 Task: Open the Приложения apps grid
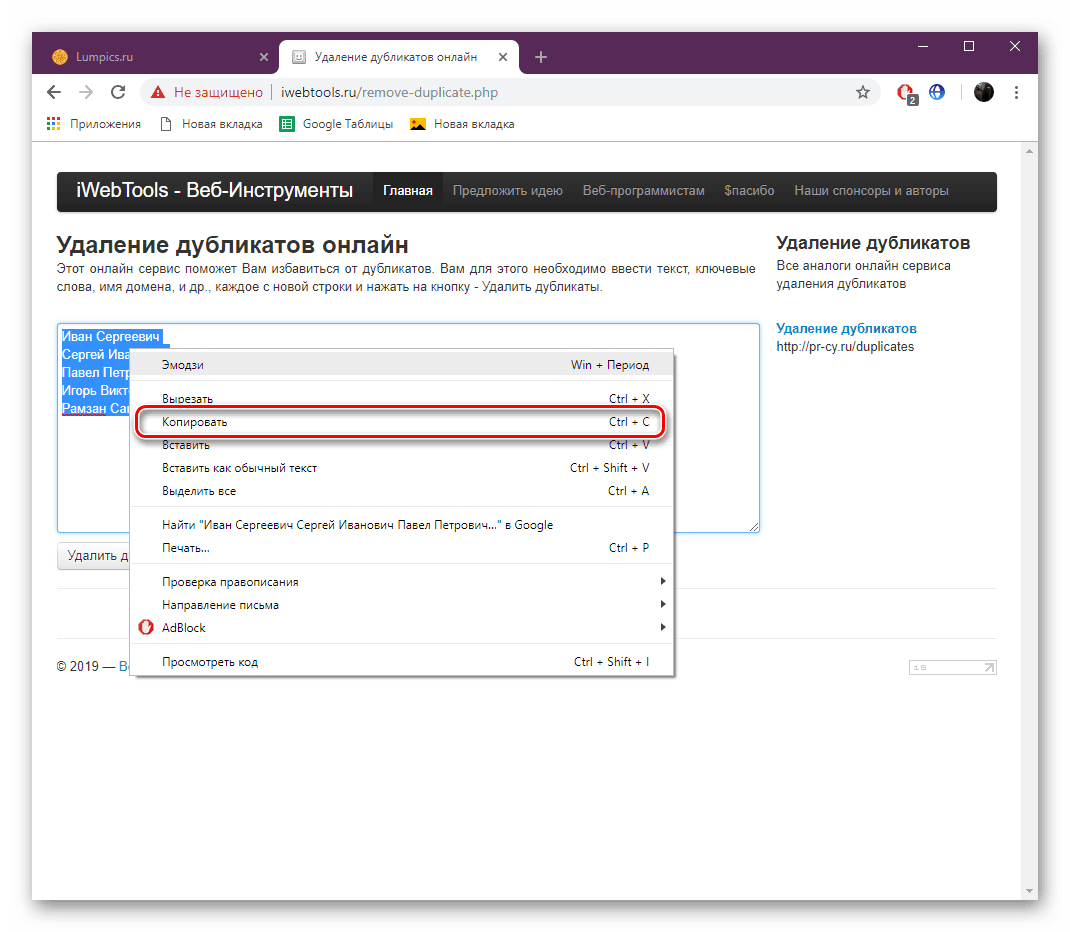(x=52, y=123)
